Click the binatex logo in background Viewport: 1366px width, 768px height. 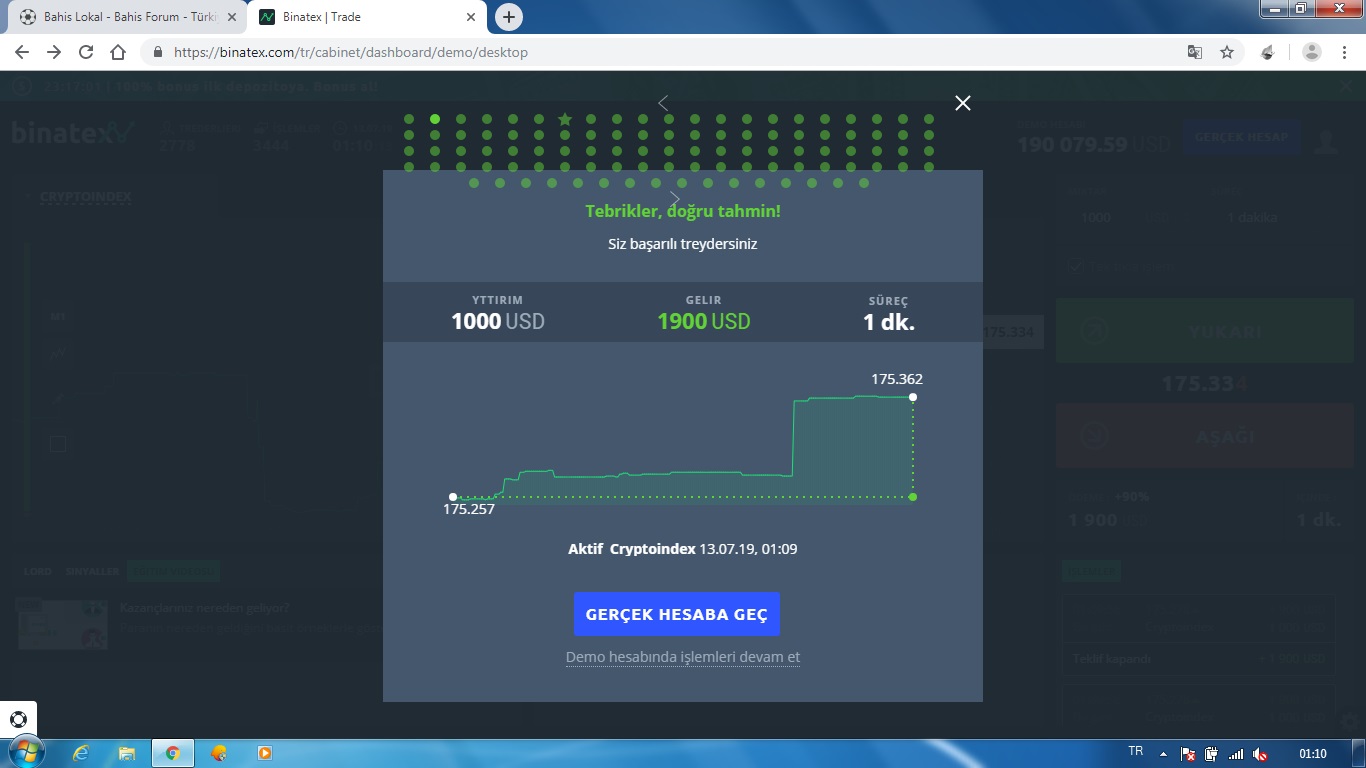tap(72, 131)
